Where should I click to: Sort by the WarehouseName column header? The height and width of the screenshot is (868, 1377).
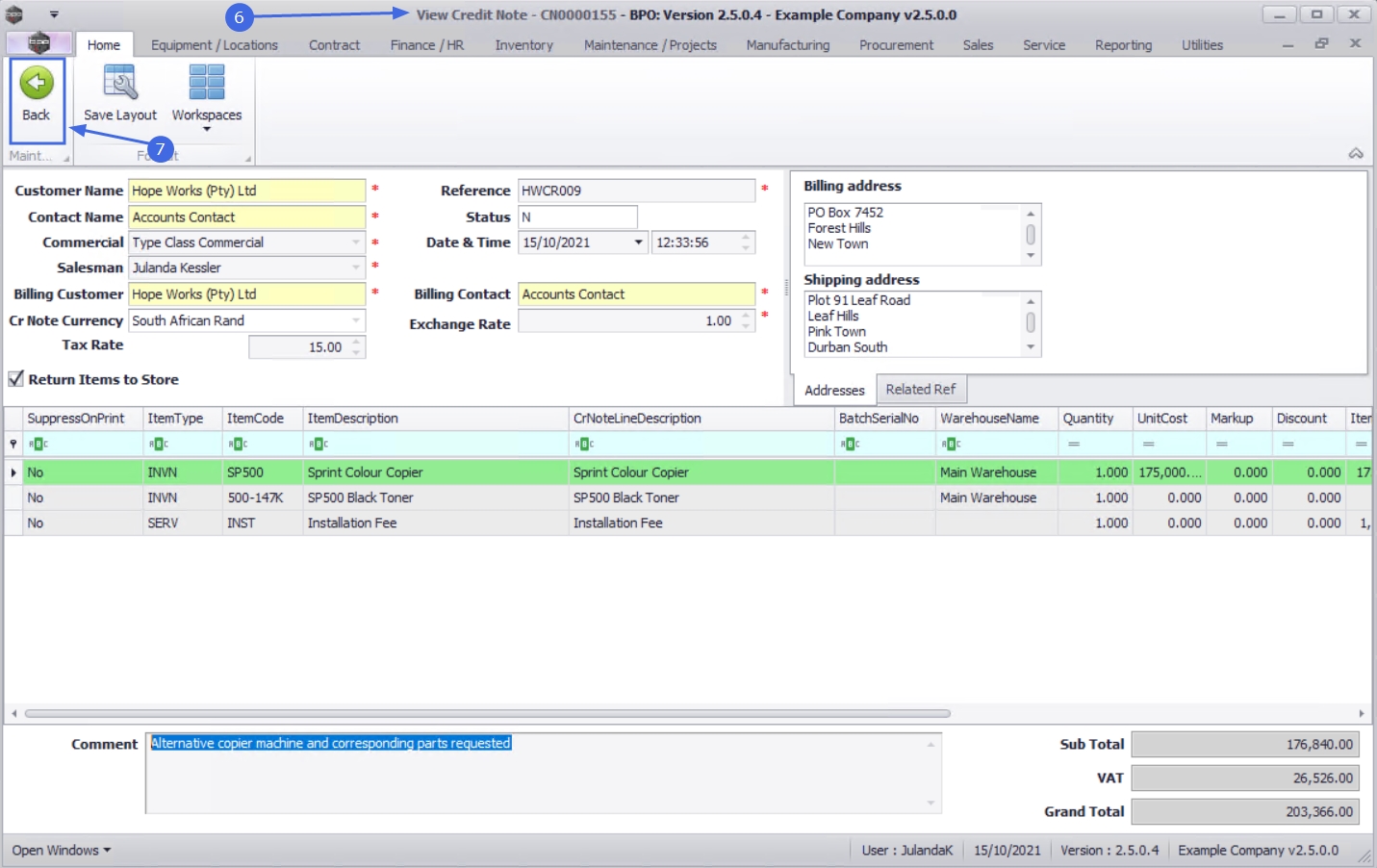coord(997,419)
